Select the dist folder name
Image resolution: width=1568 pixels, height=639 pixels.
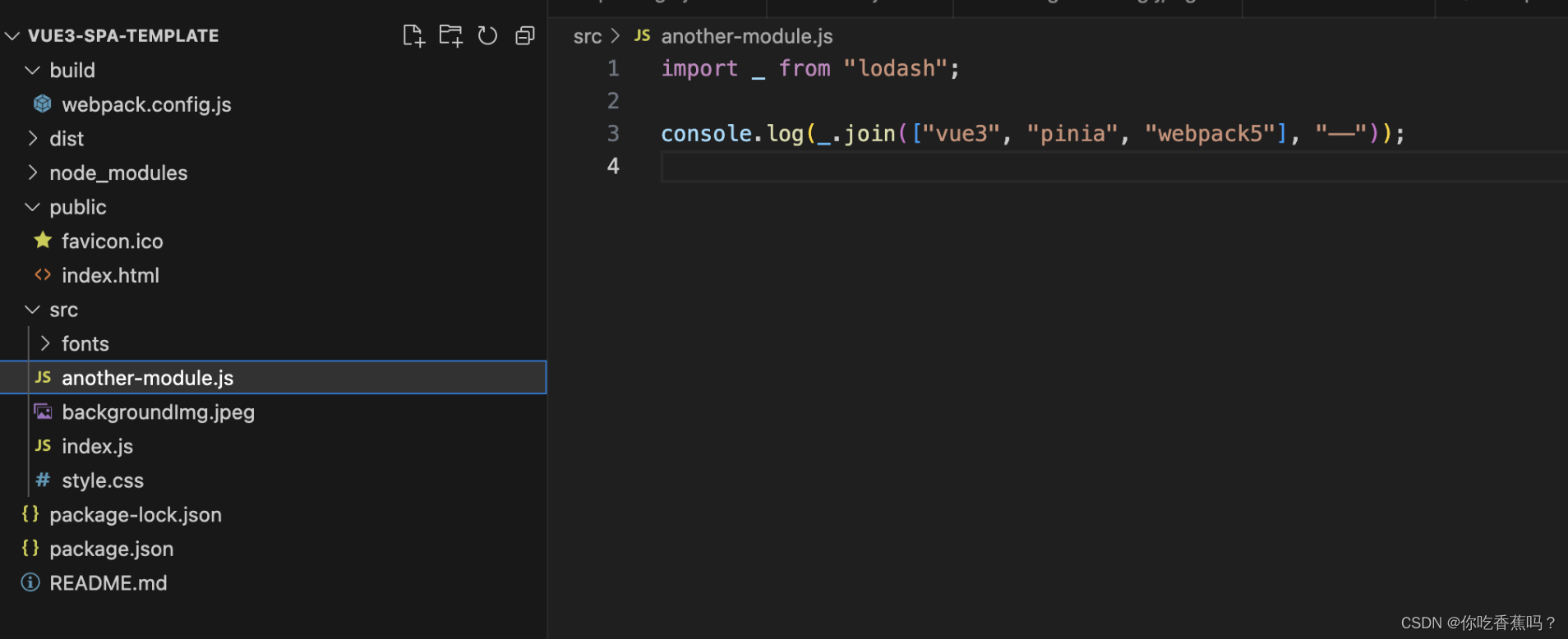click(67, 139)
